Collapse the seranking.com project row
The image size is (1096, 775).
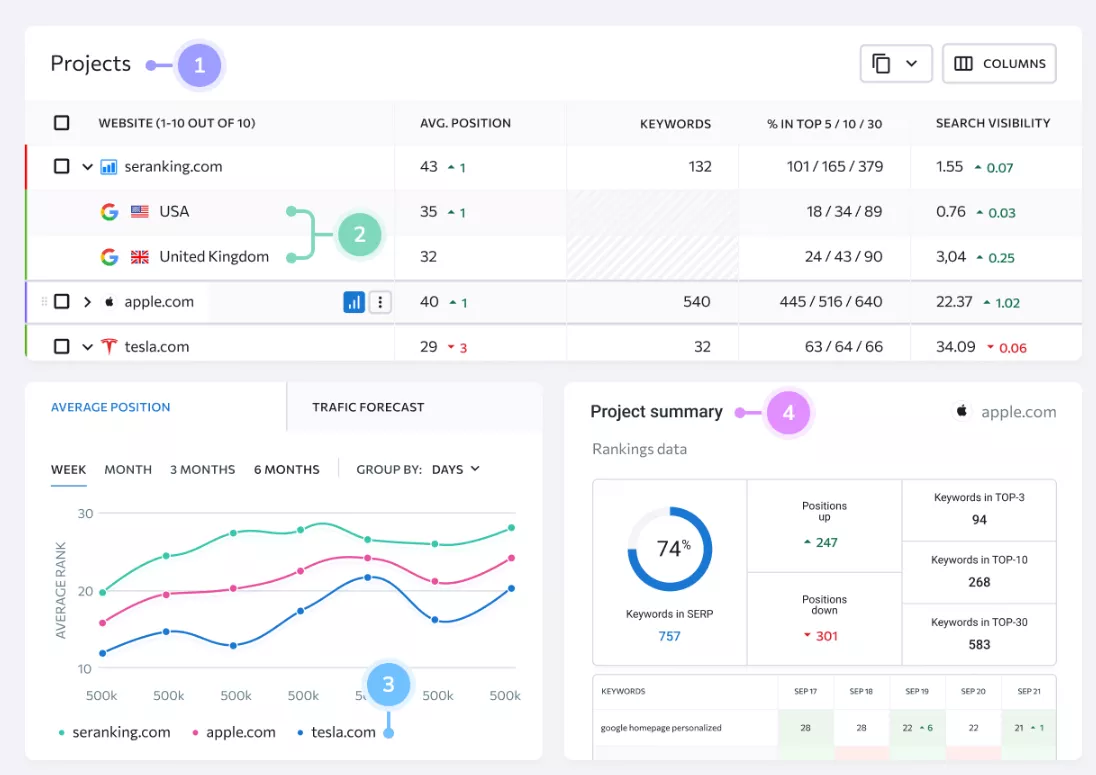[x=87, y=167]
